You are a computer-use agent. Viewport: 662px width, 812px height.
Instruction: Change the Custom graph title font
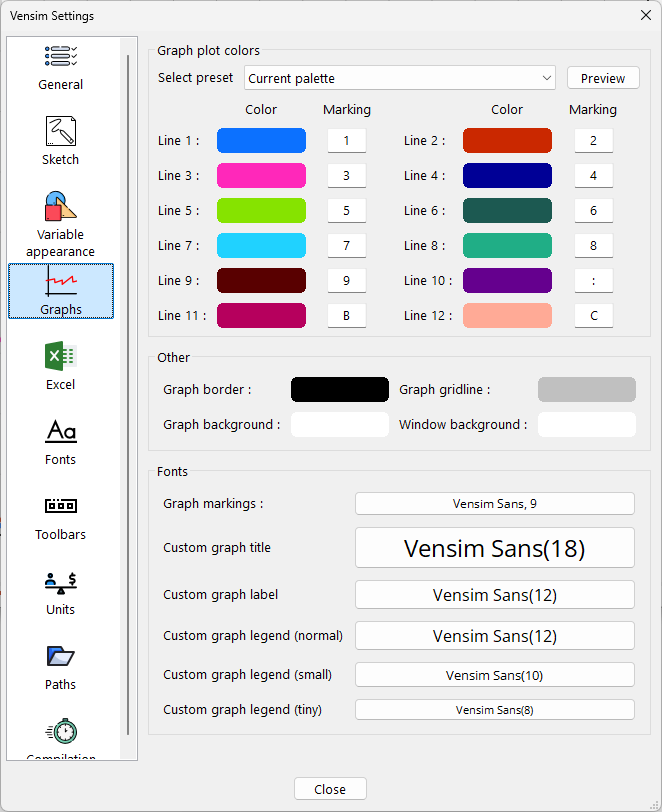point(495,548)
